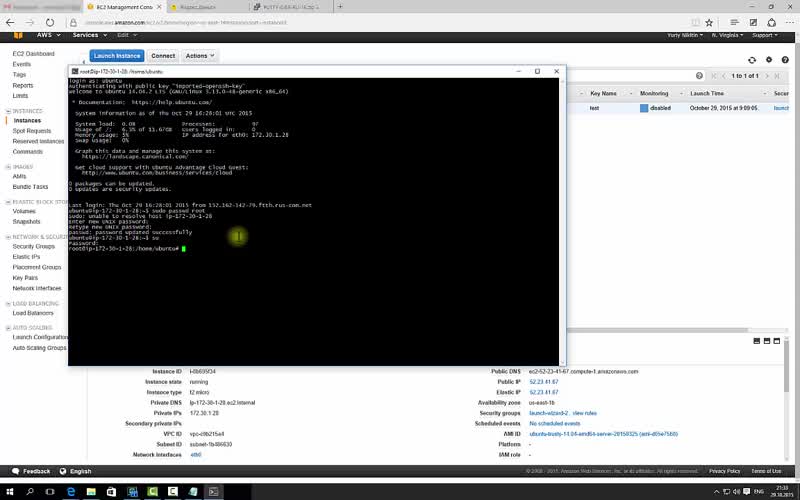Open a new browser tab
The image size is (800, 500).
pos(340,7)
